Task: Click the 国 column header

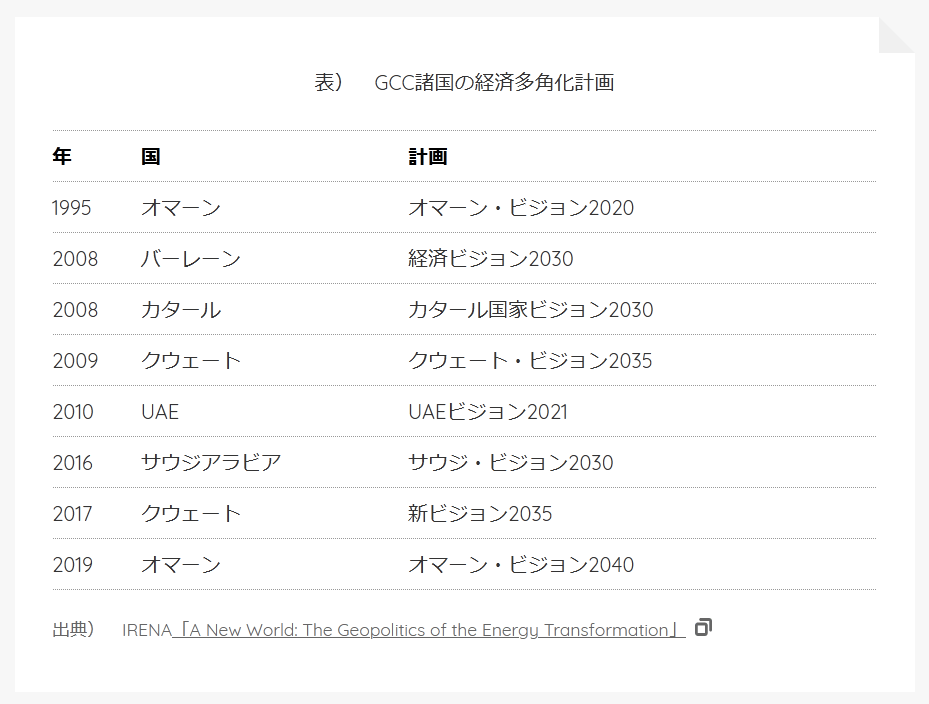Action: point(150,157)
